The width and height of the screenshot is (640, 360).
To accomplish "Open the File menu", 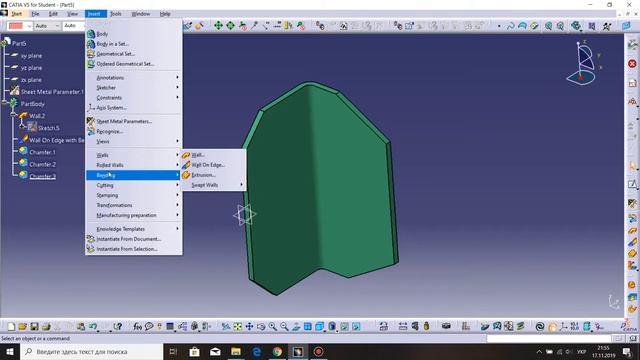I will 36,14.
